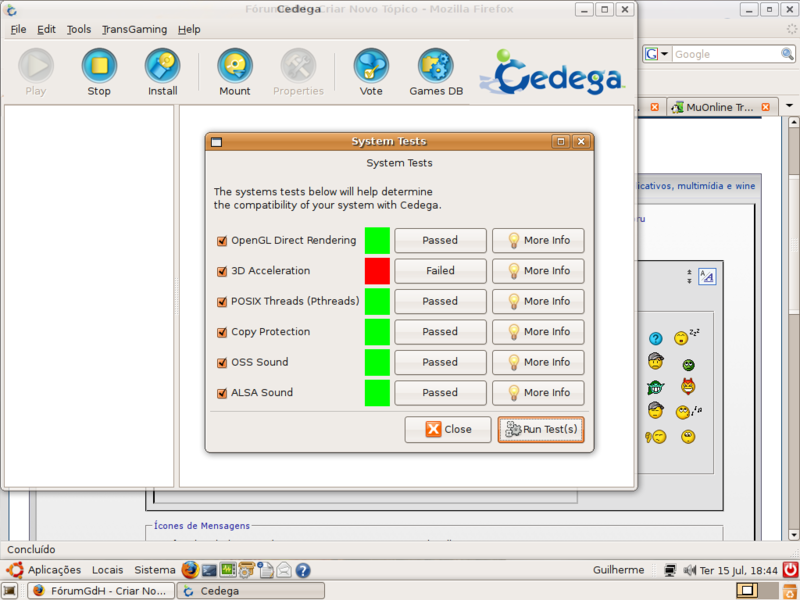800x600 pixels.
Task: Close the MuOnline tab with its red X
Action: pyautogui.click(x=765, y=107)
